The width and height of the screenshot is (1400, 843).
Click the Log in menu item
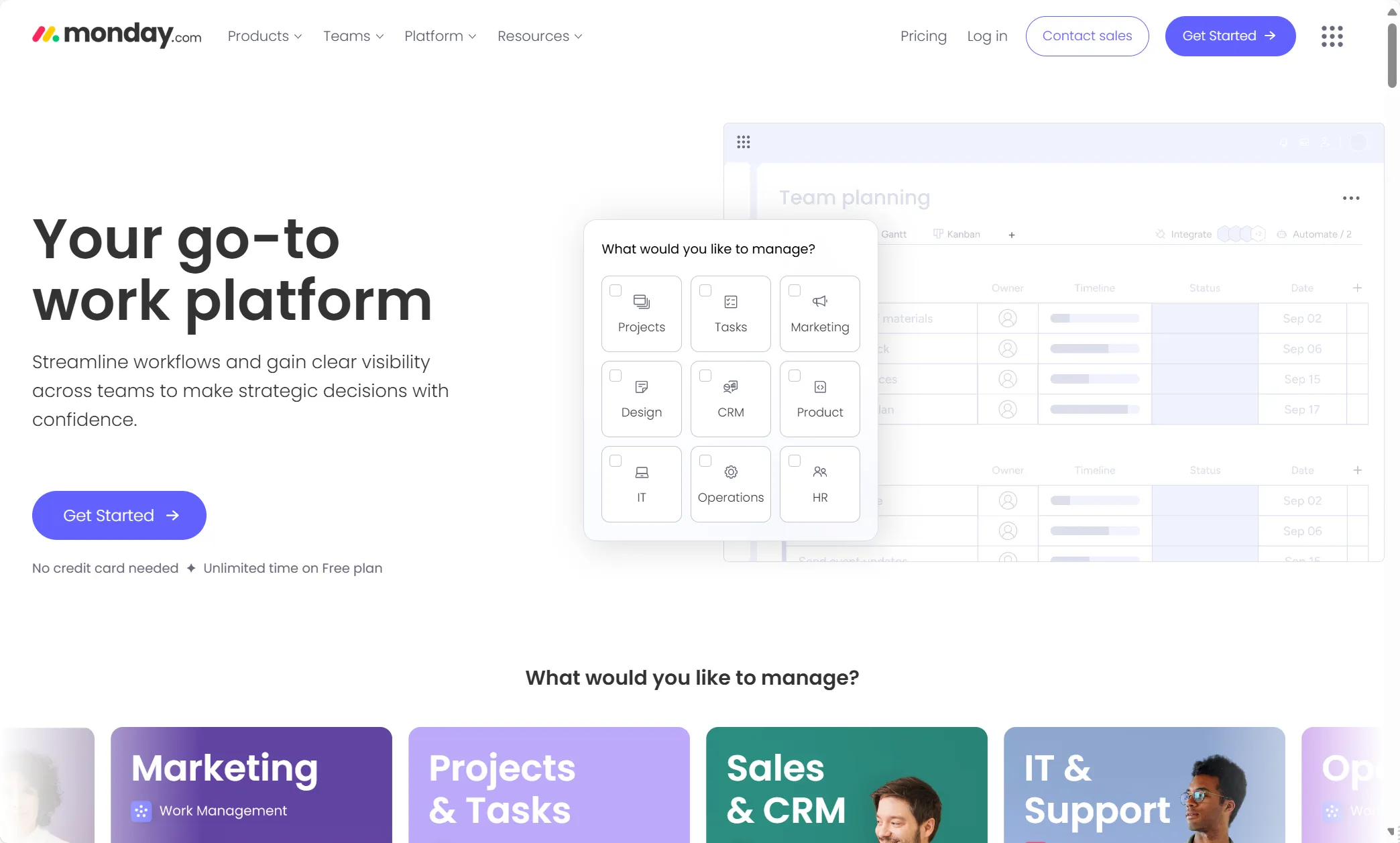coord(988,36)
